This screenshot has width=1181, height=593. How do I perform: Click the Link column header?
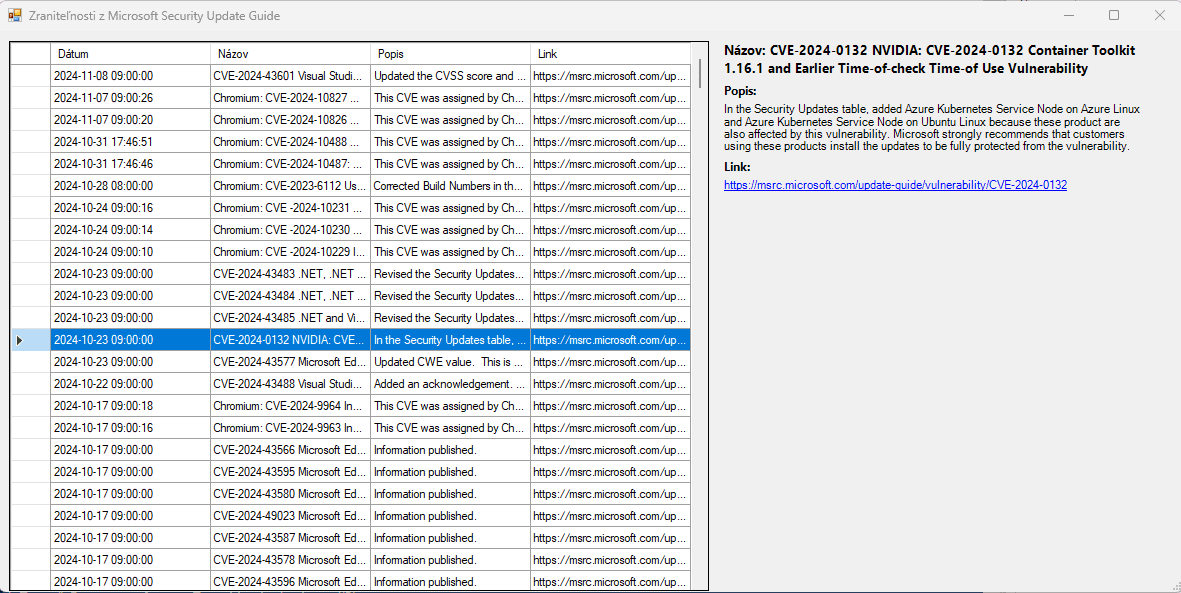tap(609, 54)
